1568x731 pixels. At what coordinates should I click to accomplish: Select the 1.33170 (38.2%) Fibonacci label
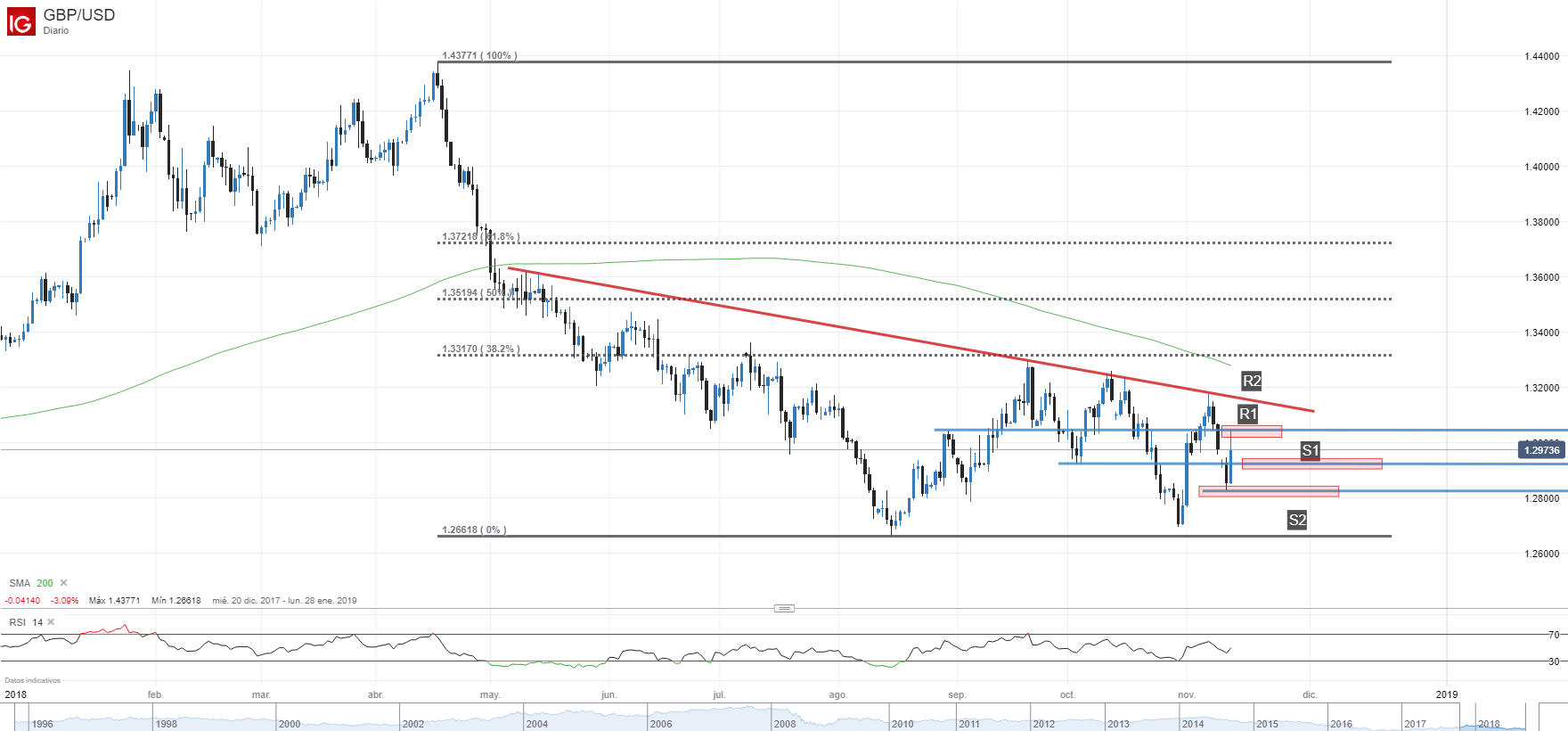tap(481, 349)
